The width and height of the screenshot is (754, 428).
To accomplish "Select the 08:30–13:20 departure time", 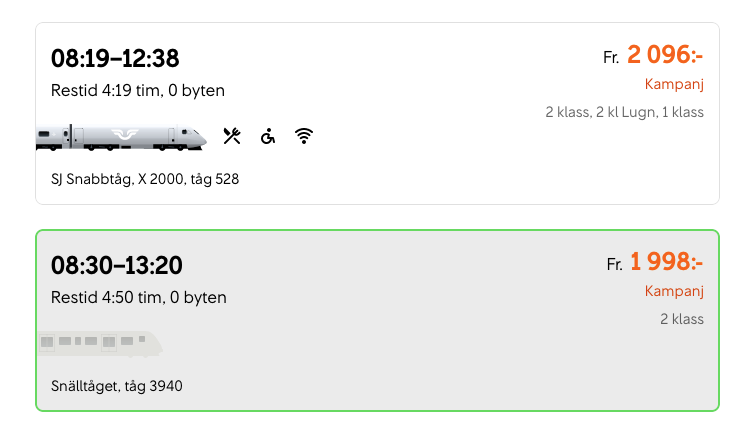I will (117, 266).
